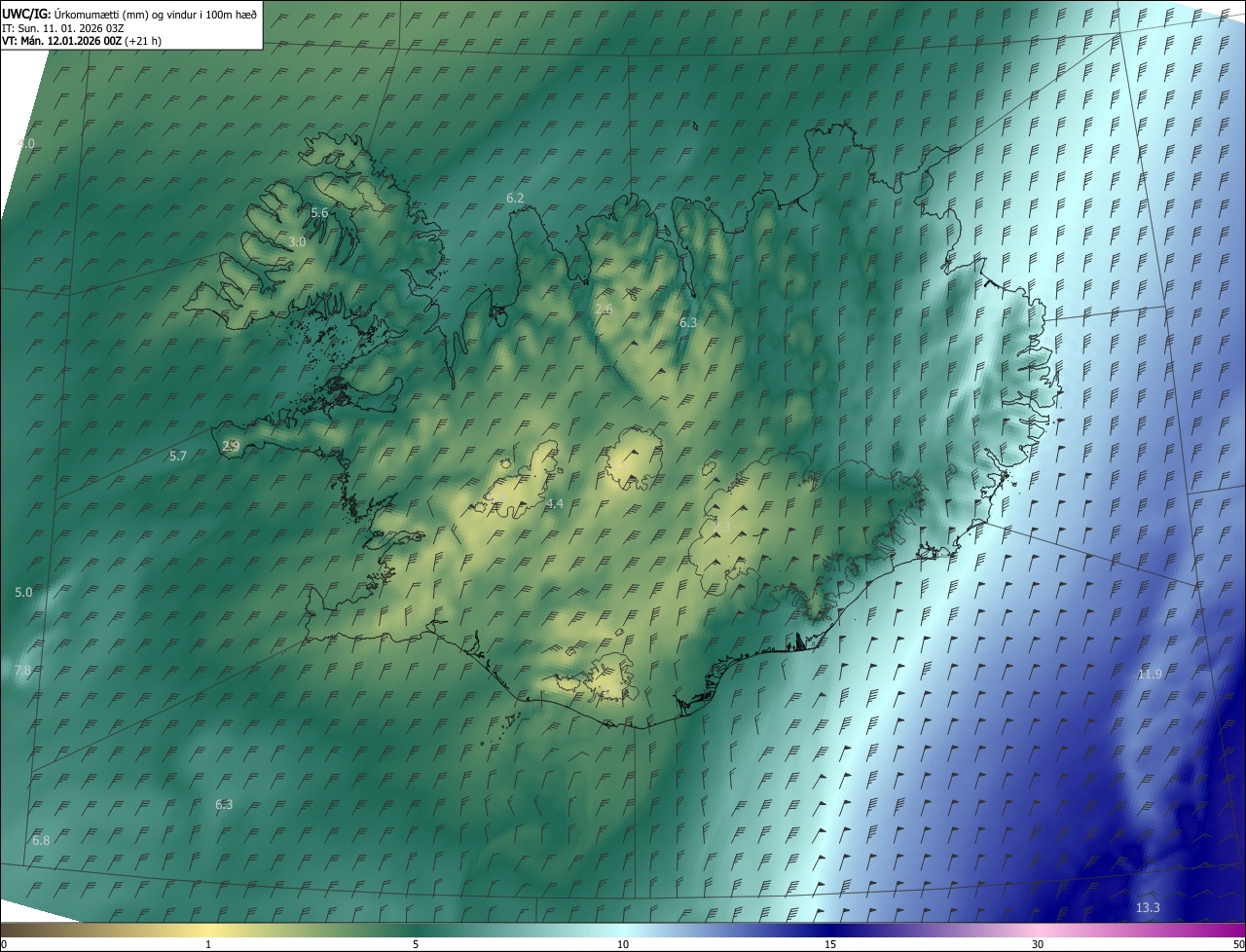This screenshot has width=1246, height=952.
Task: Click the yellow color band above tick 1
Action: pos(208,930)
